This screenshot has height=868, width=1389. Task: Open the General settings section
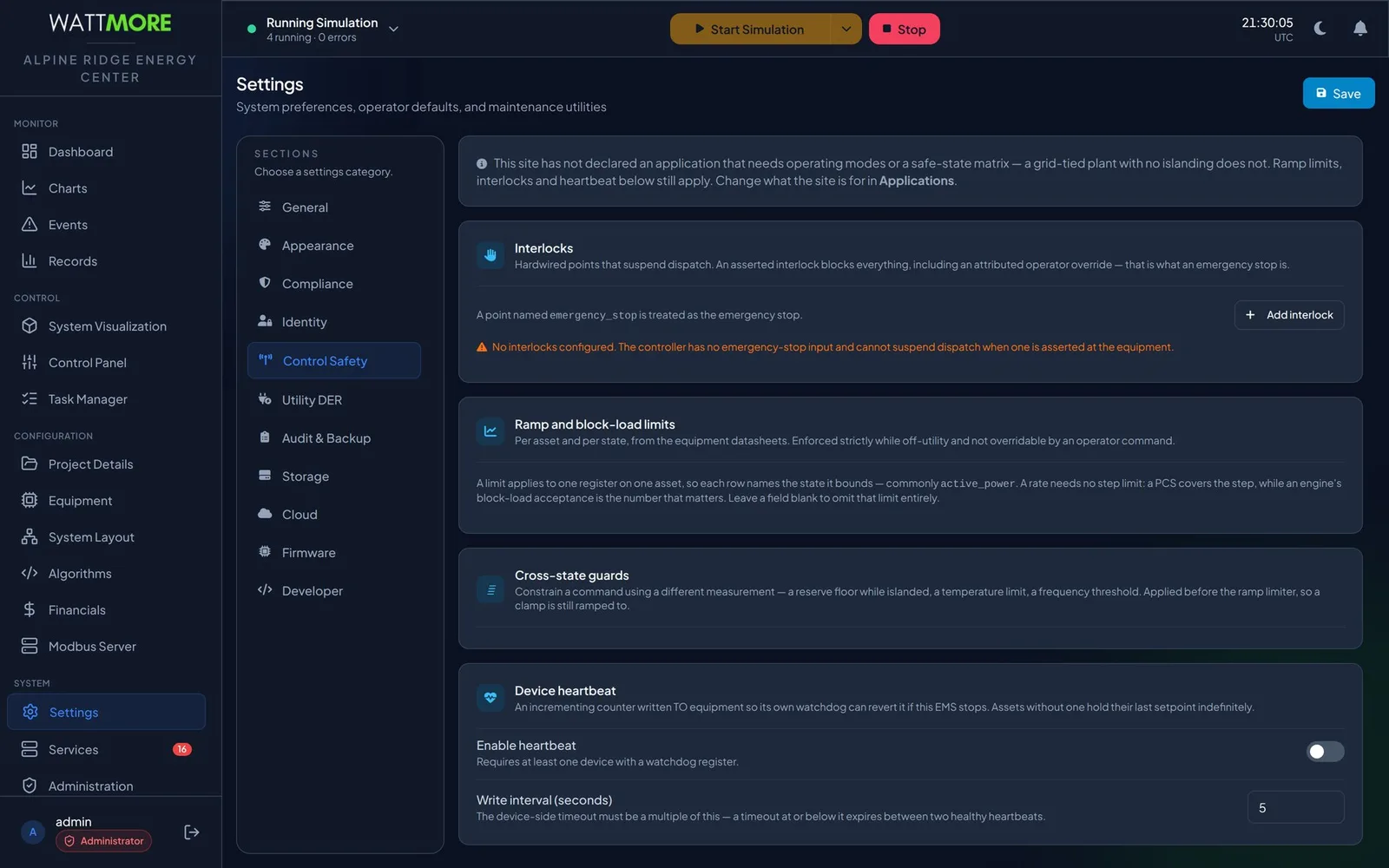click(x=334, y=207)
